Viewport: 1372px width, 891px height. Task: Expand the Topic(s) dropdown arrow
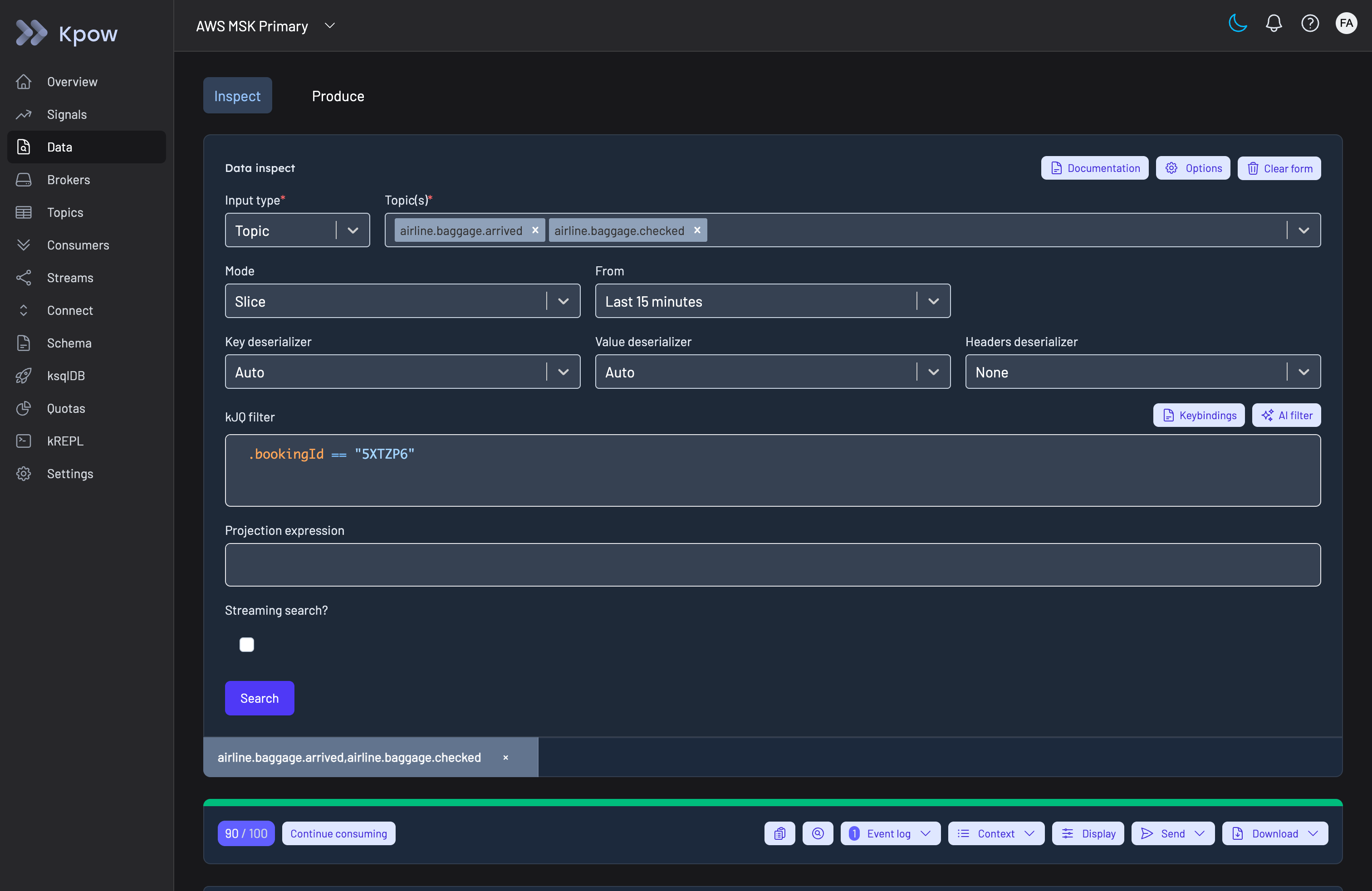pos(1304,230)
